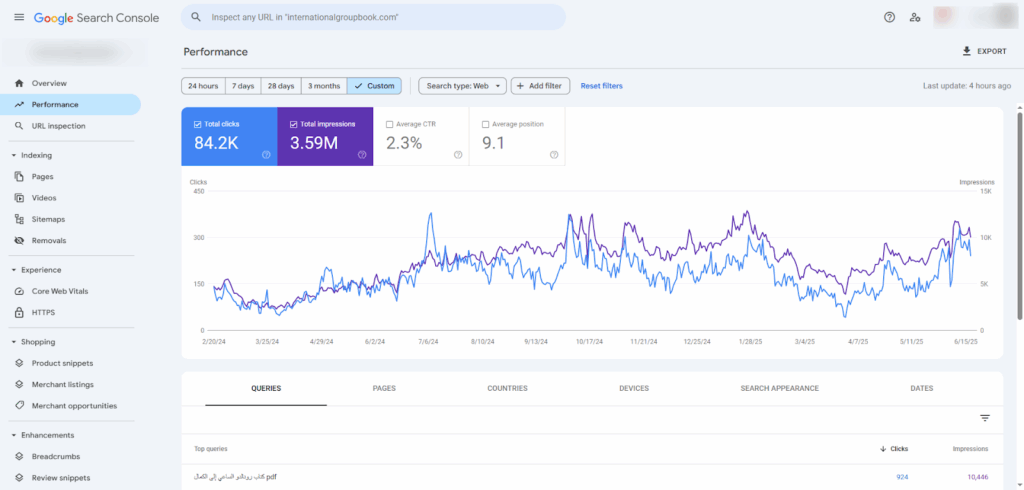Click the URL inspection search field
1024x490 pixels.
point(372,17)
